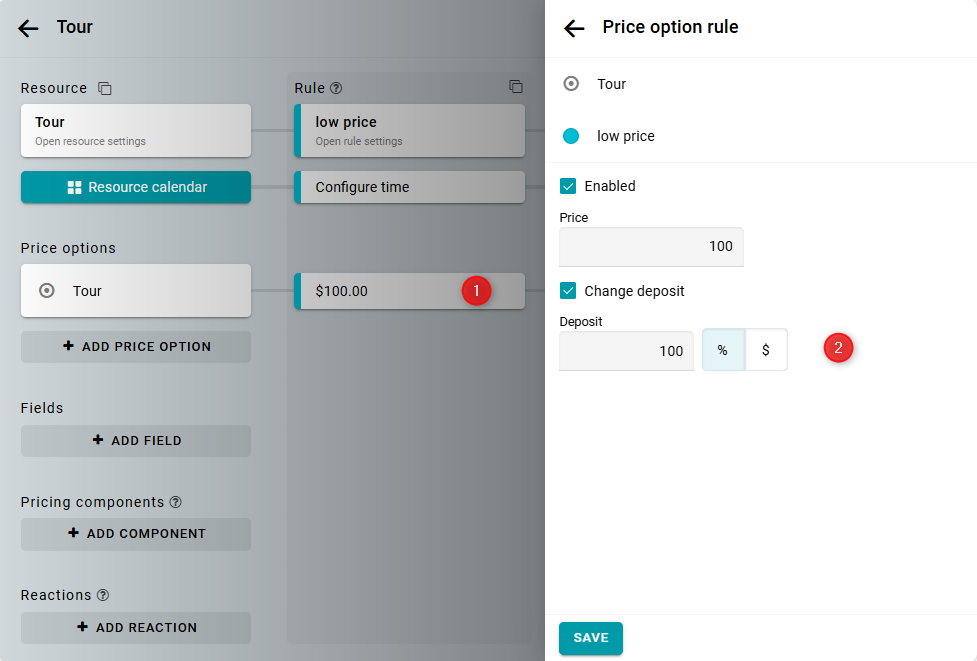The width and height of the screenshot is (977, 661).
Task: Open the low price rule settings
Action: click(410, 130)
